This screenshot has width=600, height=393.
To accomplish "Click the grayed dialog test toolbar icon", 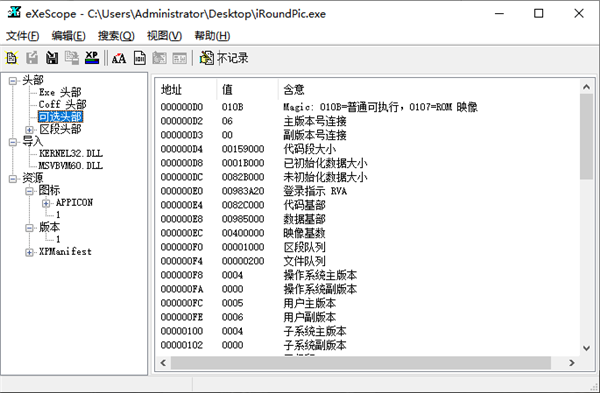I will (x=179, y=58).
